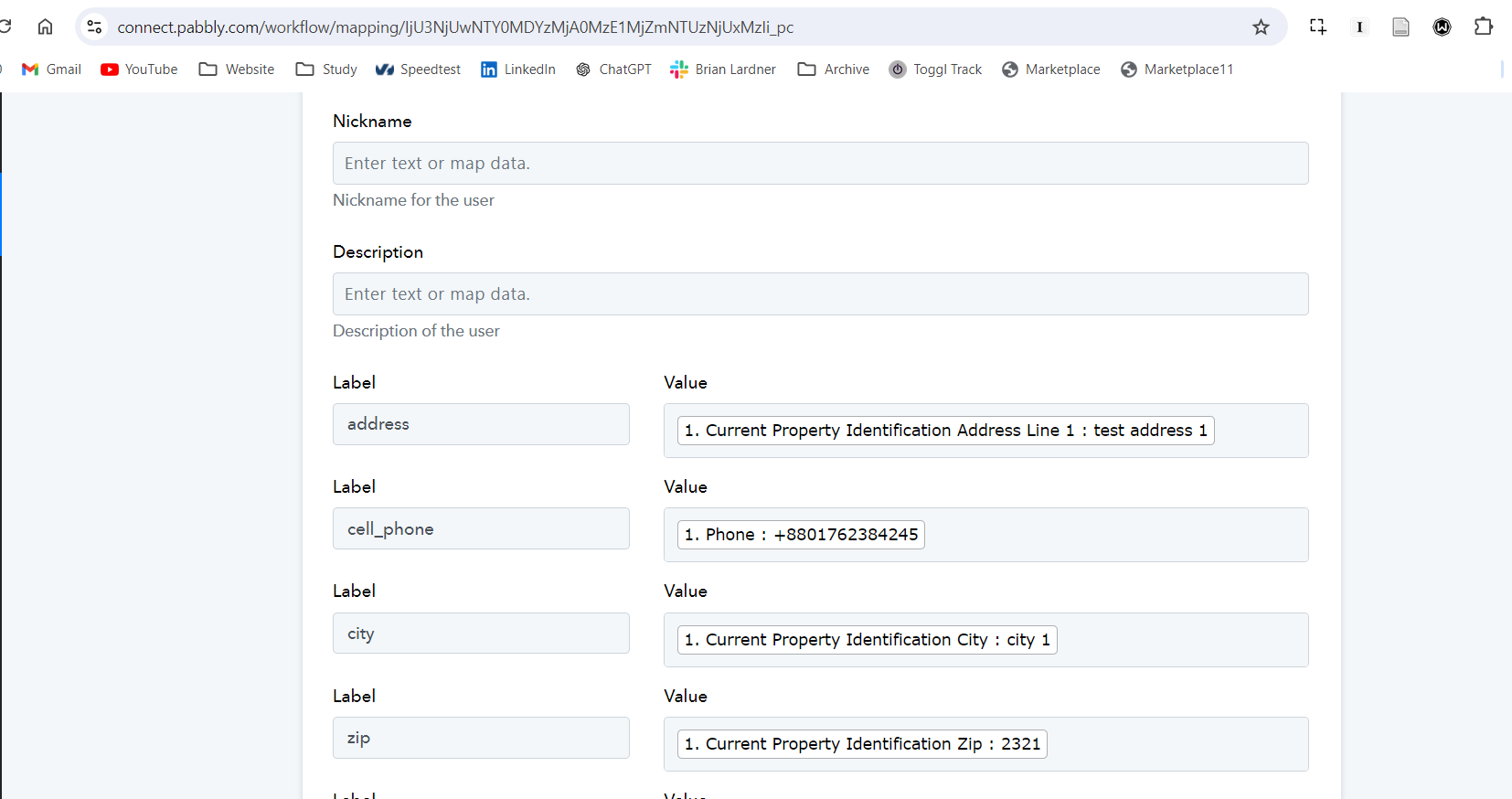Viewport: 1512px width, 799px height.
Task: Open the Gmail bookmark
Action: [x=51, y=69]
